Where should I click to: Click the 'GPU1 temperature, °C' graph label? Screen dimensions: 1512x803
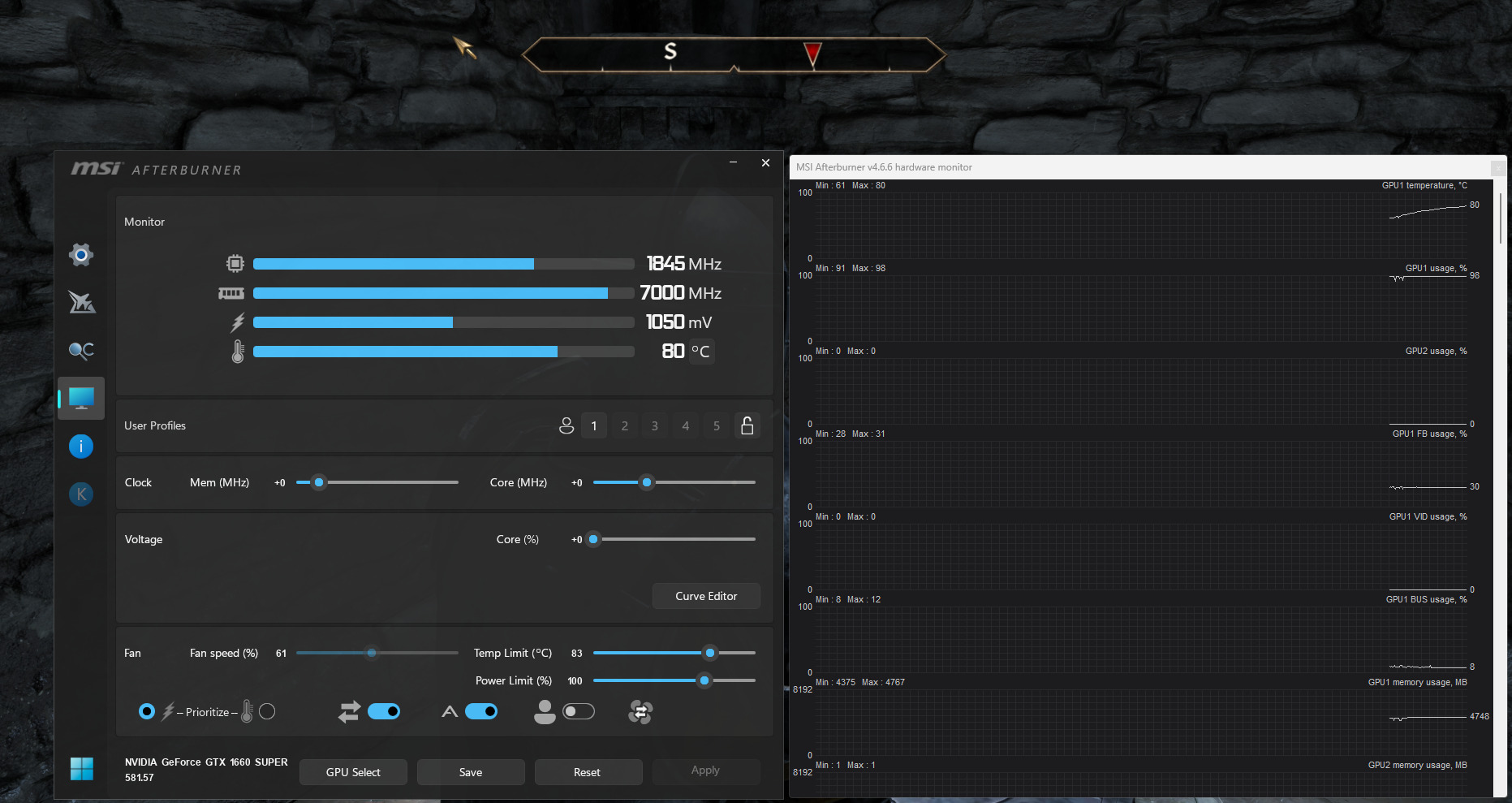[x=1424, y=186]
